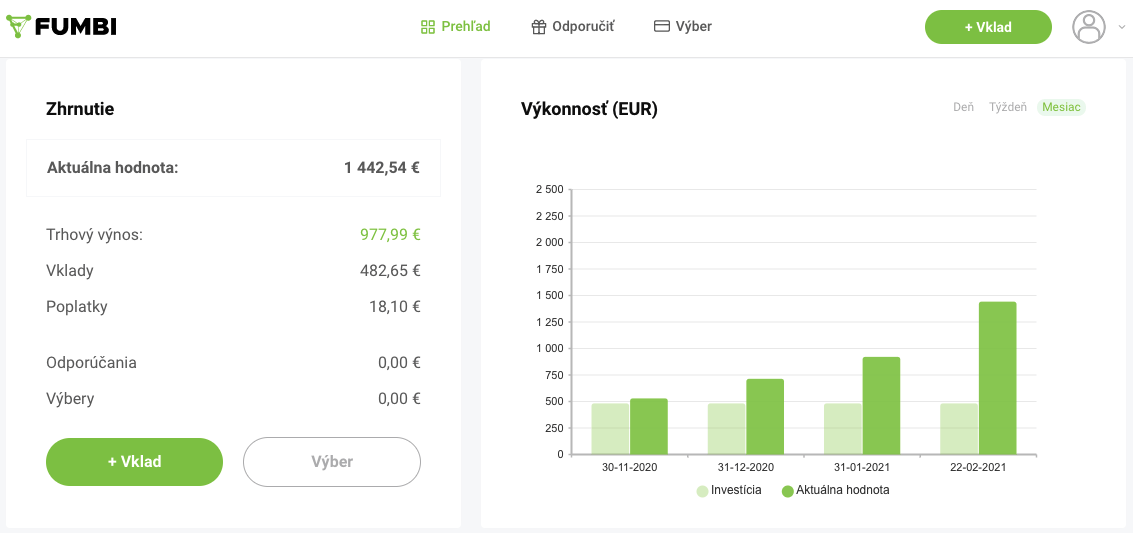Click the 30-11-2020 Investícia bar
Screen dimensions: 1133x533
click(610, 429)
